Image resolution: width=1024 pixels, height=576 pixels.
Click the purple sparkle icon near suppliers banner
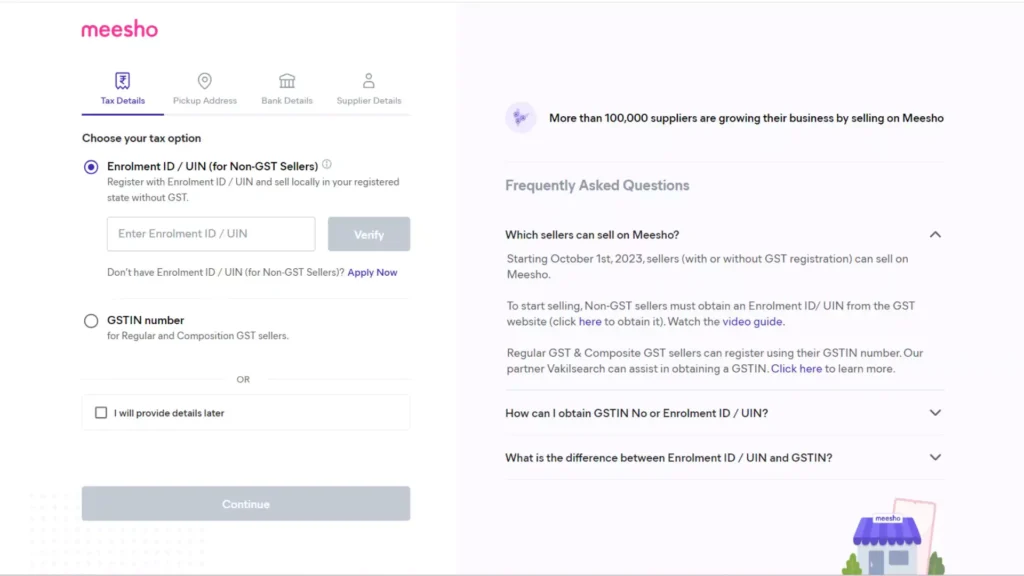(x=519, y=118)
